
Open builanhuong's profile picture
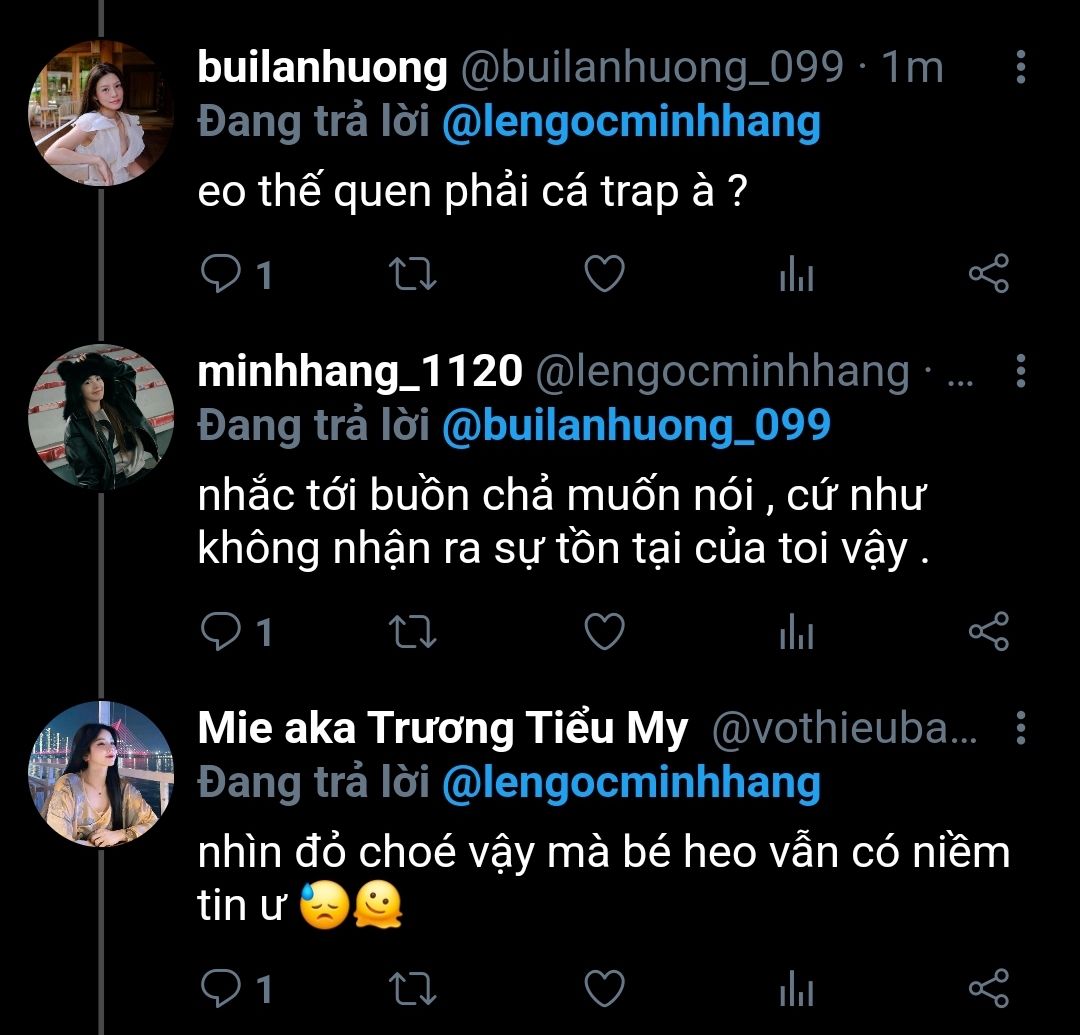(x=100, y=113)
